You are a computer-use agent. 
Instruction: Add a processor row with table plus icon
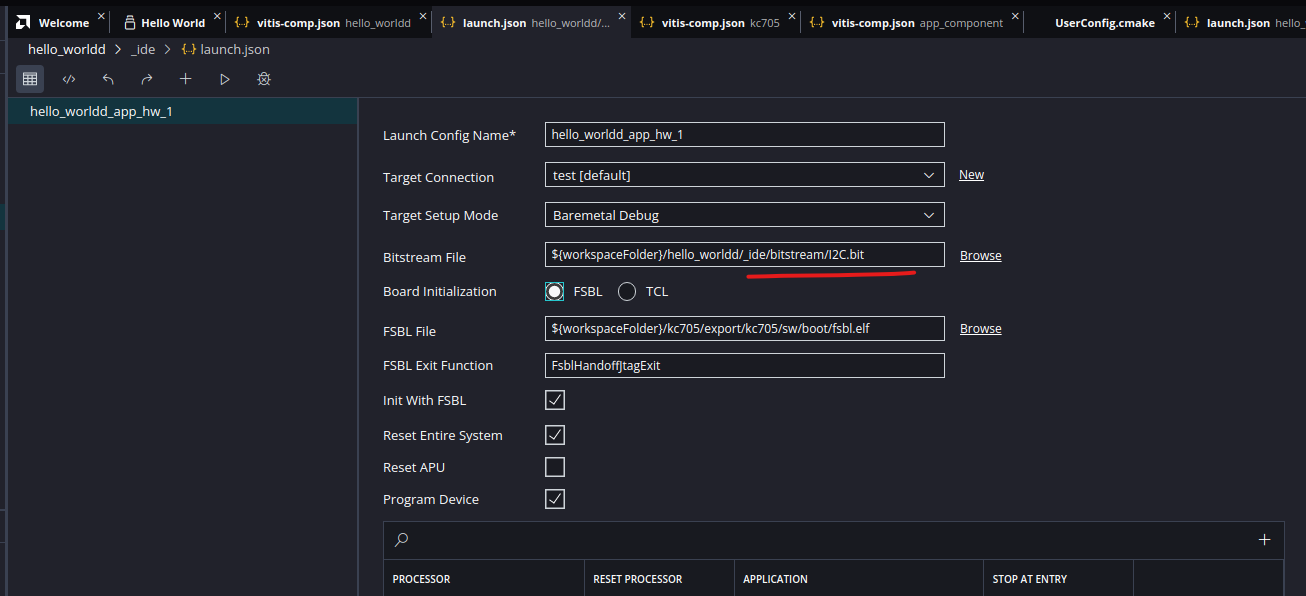(x=1264, y=540)
